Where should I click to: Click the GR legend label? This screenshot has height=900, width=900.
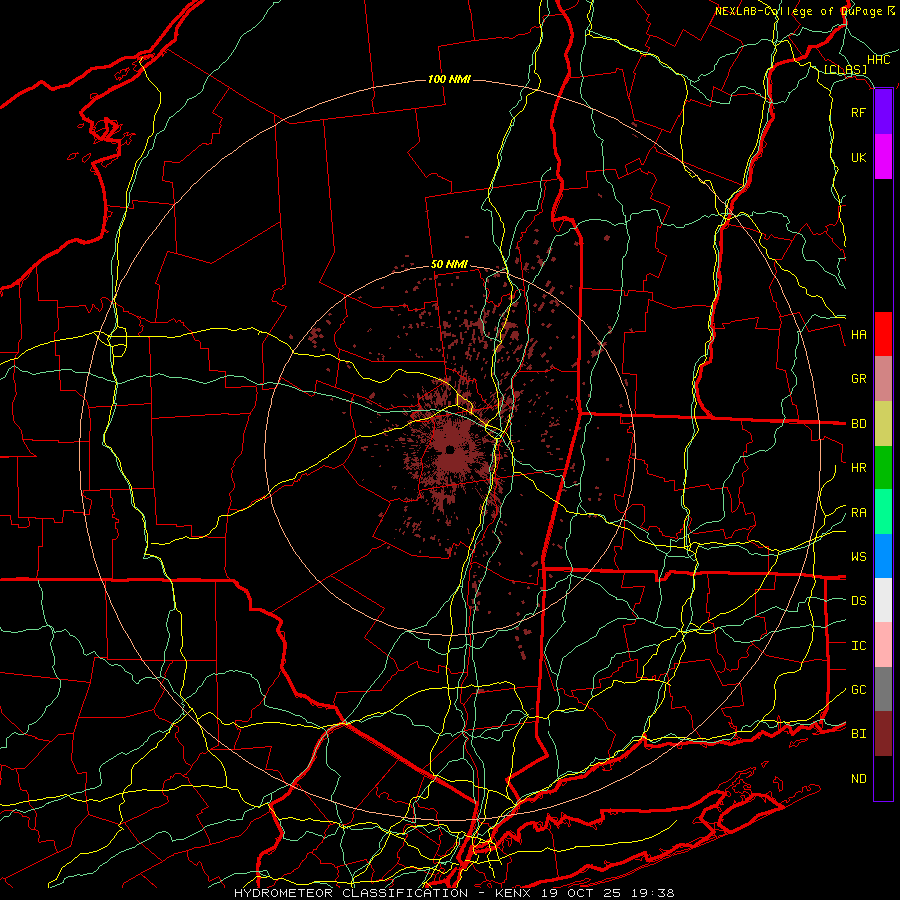click(x=858, y=379)
